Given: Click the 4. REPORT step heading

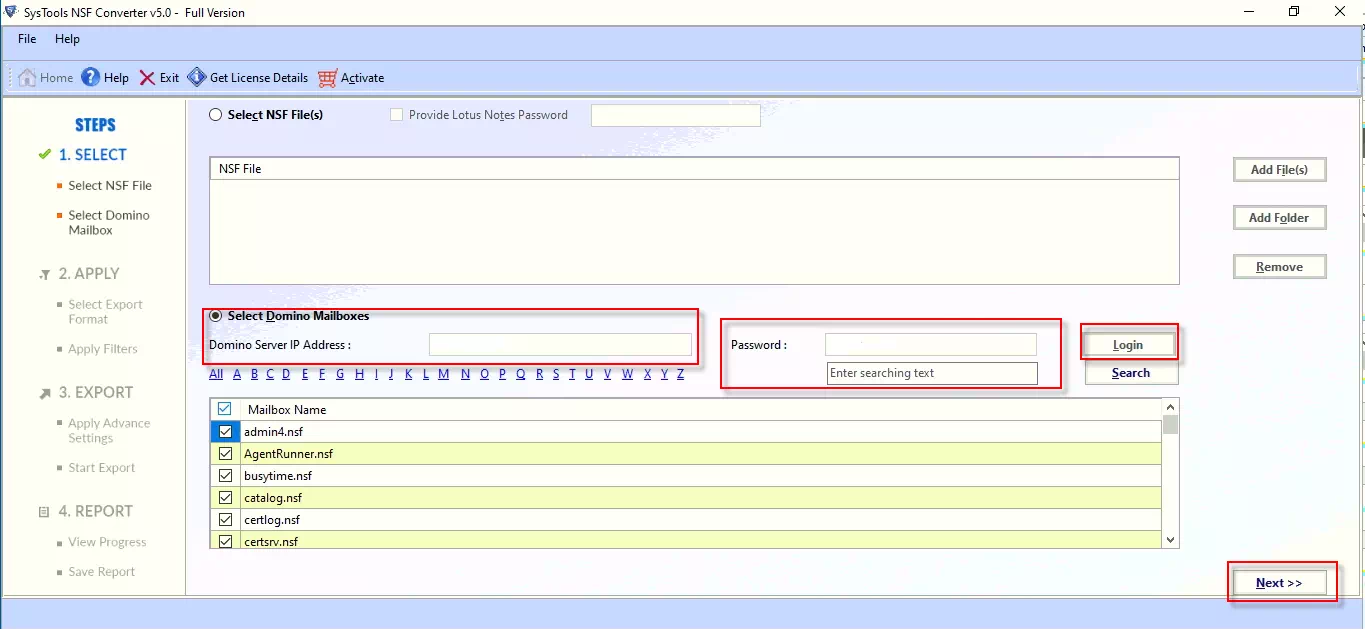Looking at the screenshot, I should click(95, 512).
